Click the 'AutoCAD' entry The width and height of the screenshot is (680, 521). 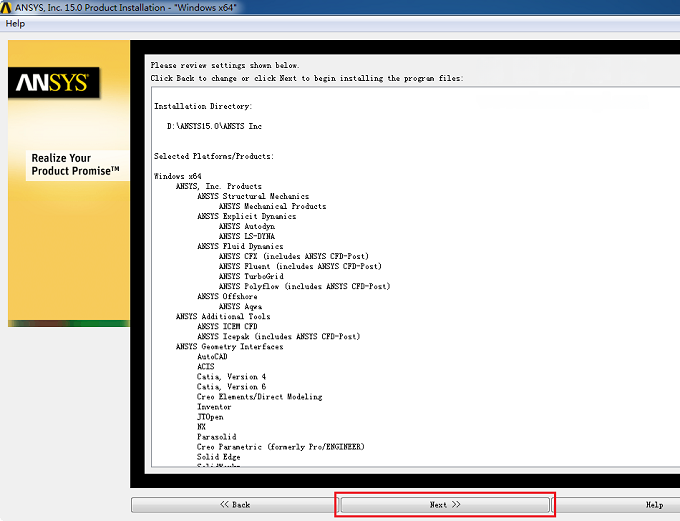pyautogui.click(x=212, y=357)
